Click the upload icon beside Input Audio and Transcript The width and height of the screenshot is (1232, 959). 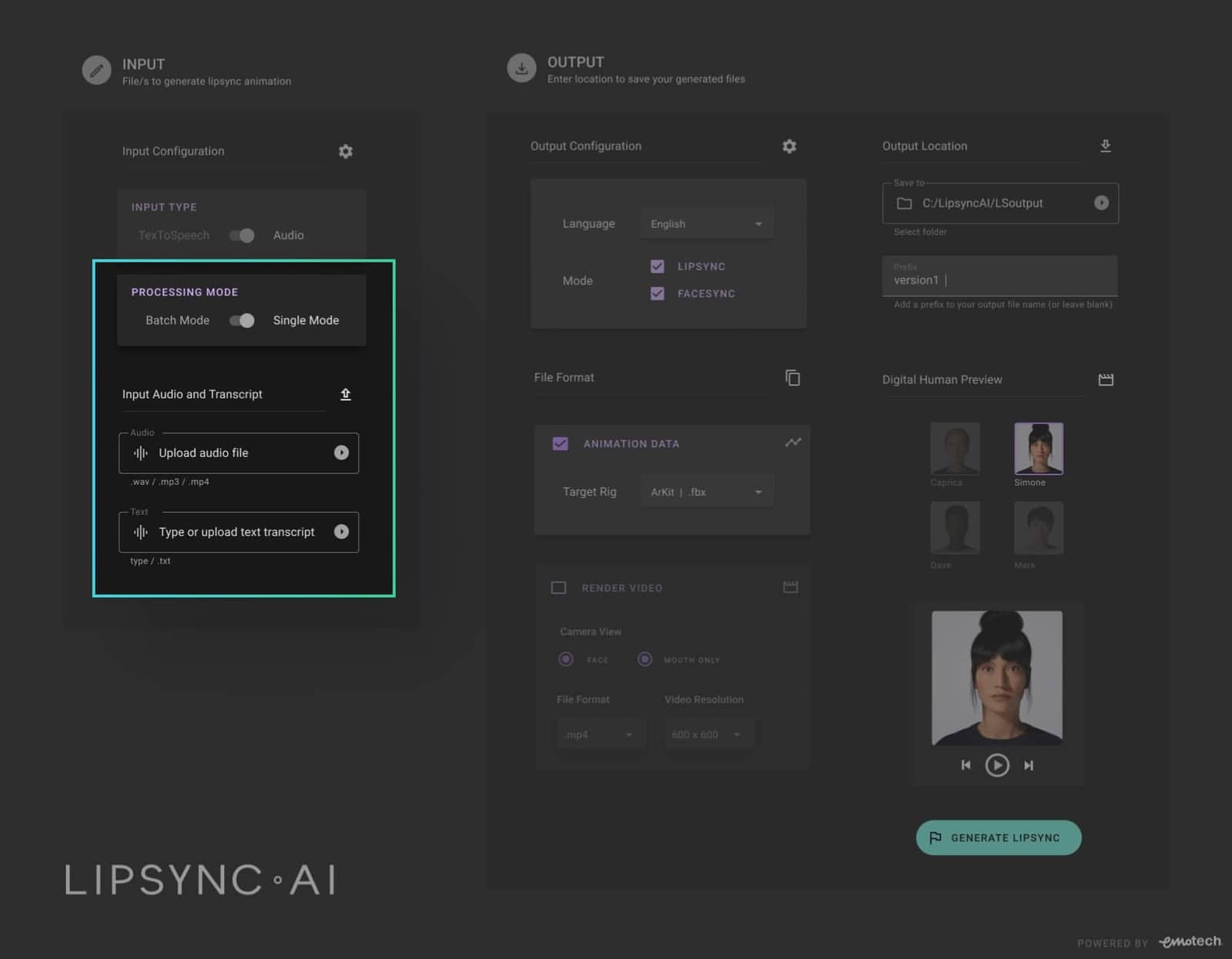click(x=346, y=394)
